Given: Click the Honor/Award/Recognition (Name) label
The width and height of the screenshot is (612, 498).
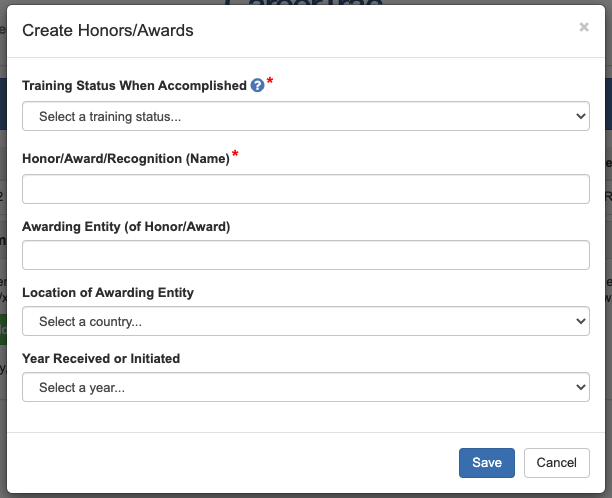Looking at the screenshot, I should [126, 159].
